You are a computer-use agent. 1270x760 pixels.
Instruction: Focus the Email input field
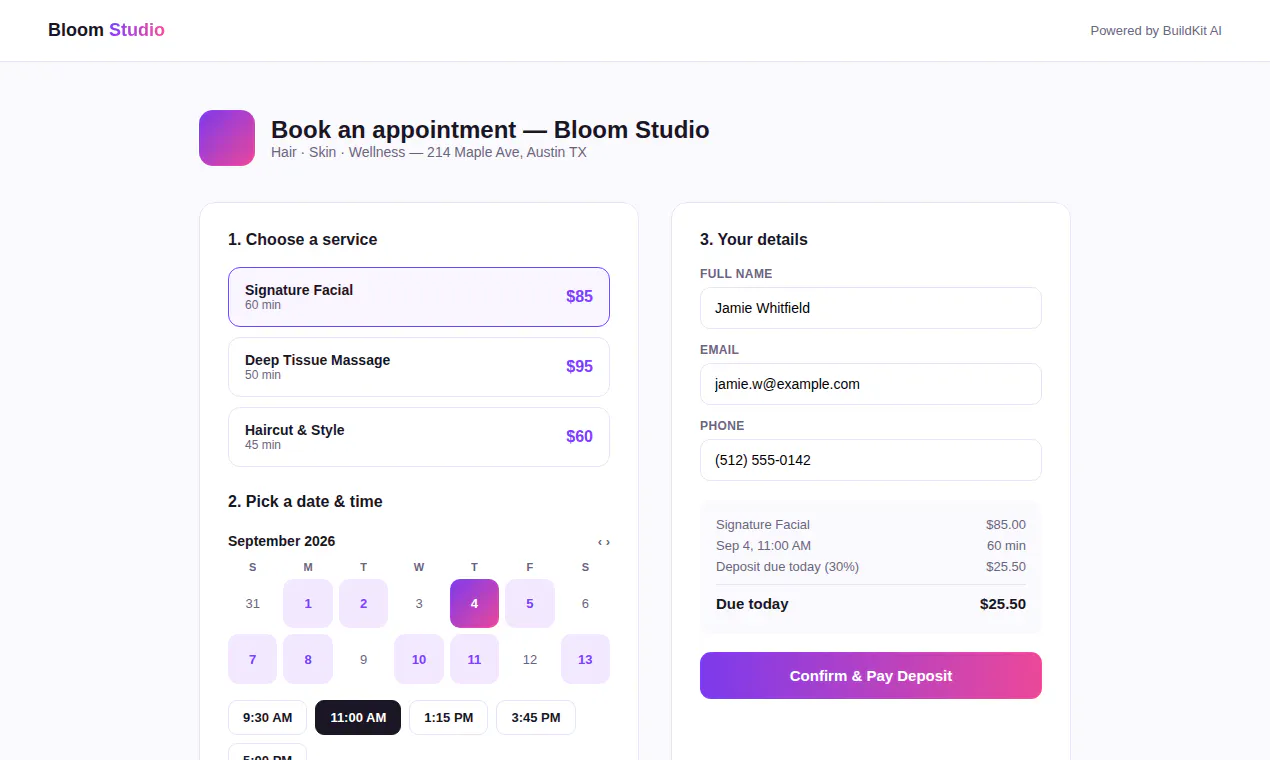pos(871,384)
